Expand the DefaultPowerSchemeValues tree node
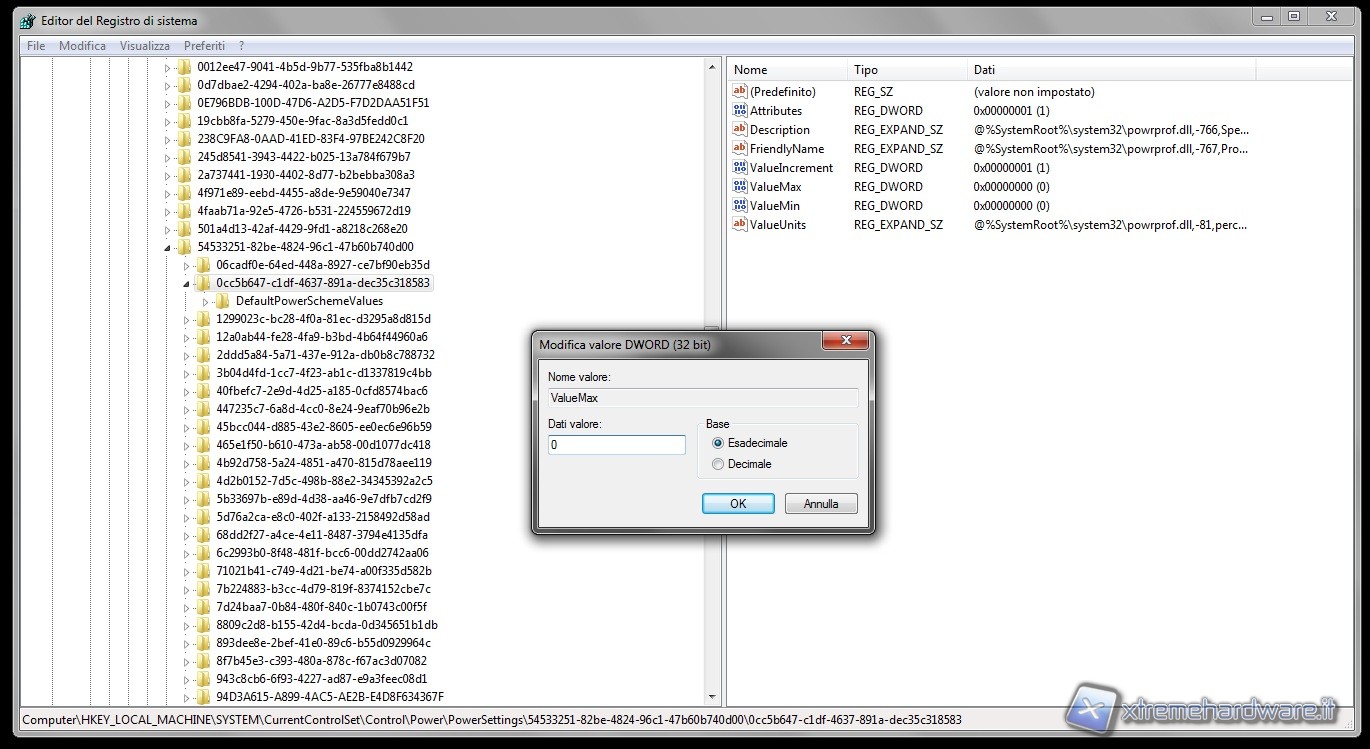The image size is (1370, 749). [206, 301]
